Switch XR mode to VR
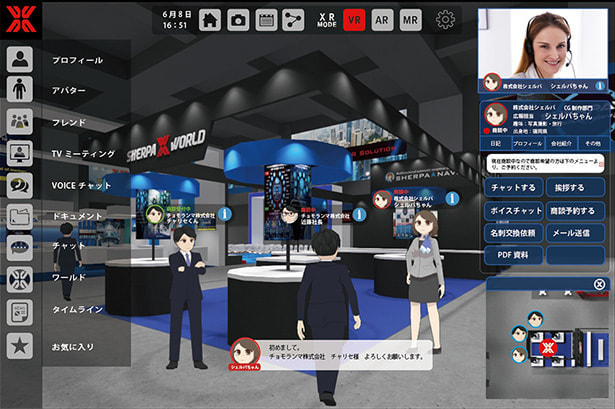Viewport: 615px width, 409px height. 354,19
